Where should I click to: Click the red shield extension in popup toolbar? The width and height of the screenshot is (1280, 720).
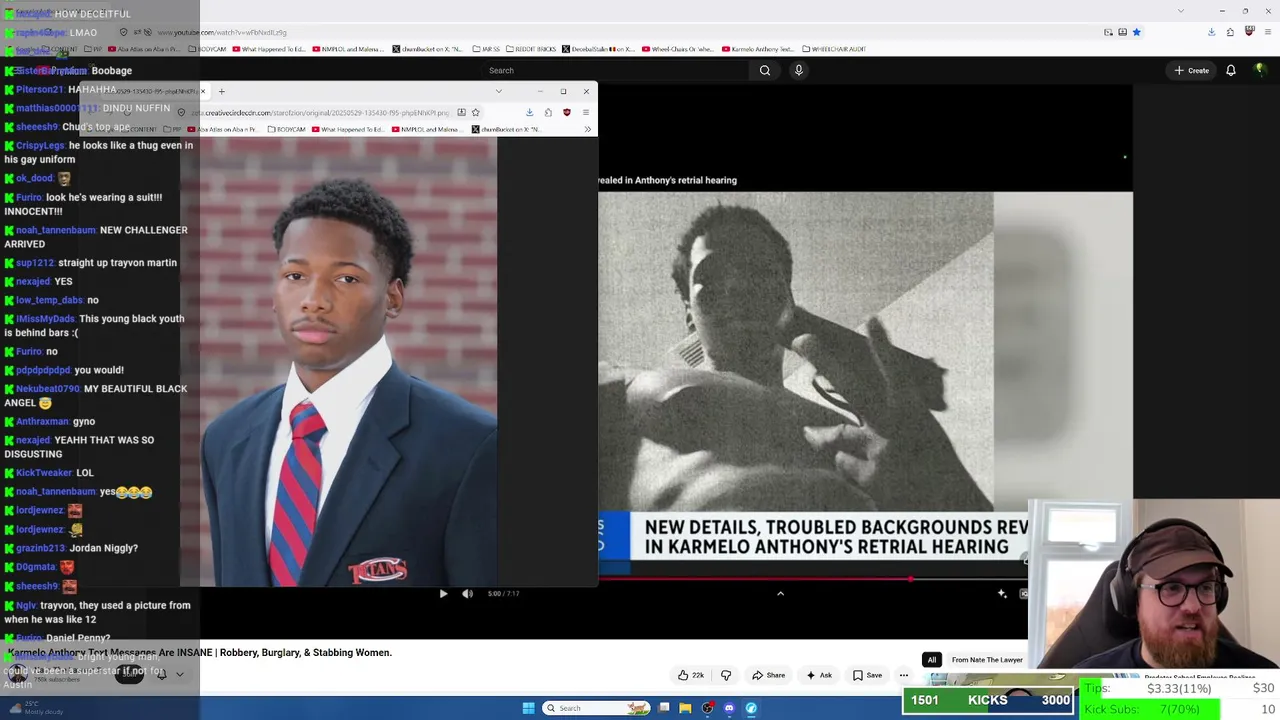pos(567,113)
